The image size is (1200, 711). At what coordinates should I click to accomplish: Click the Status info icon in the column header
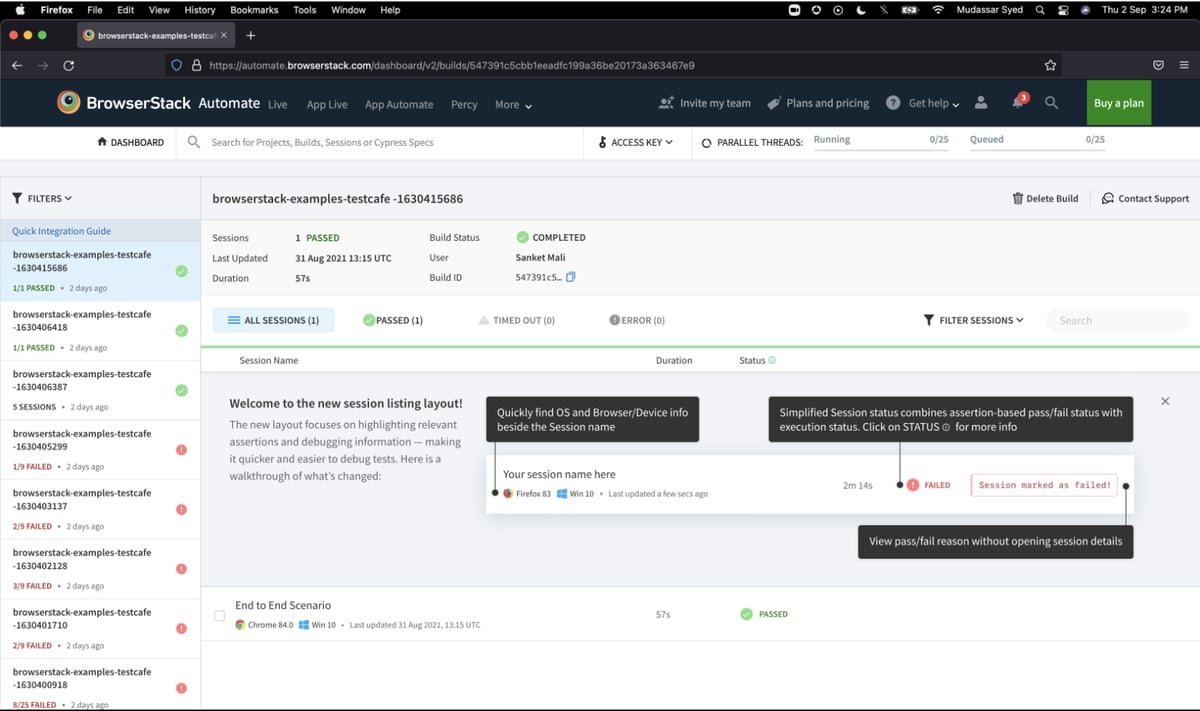tap(772, 360)
